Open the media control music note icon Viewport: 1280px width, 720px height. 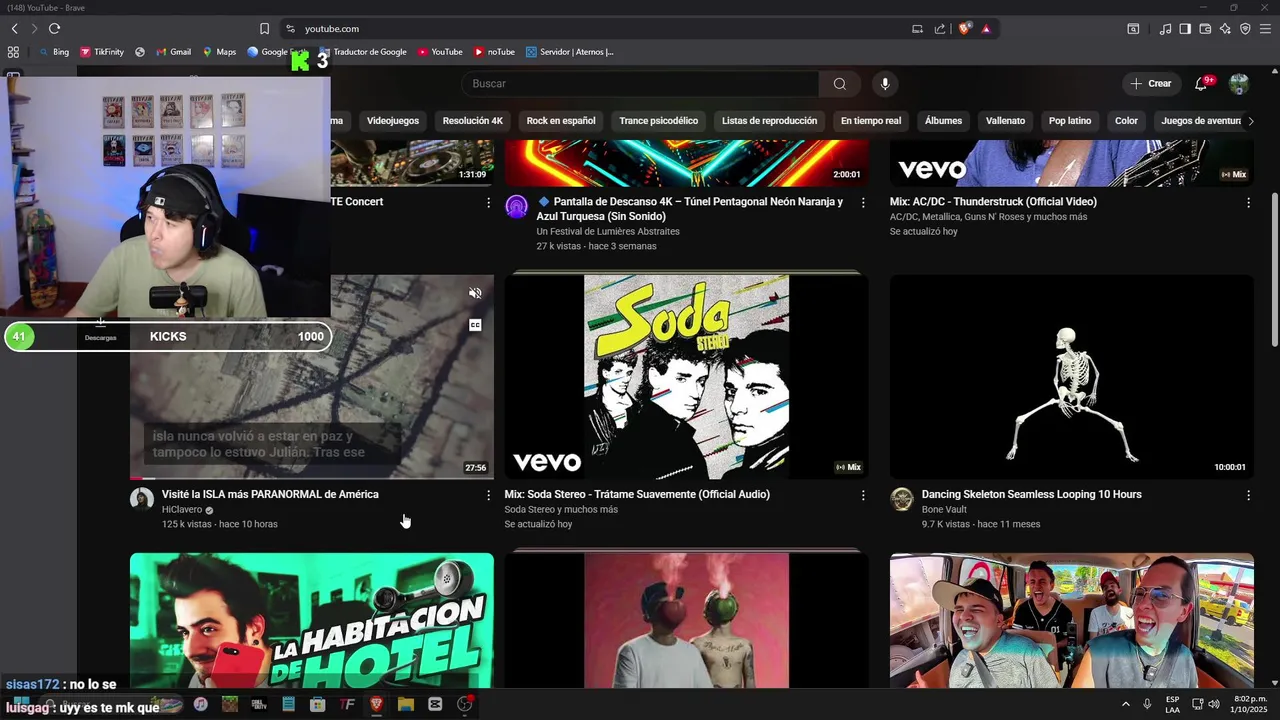pyautogui.click(x=1165, y=29)
